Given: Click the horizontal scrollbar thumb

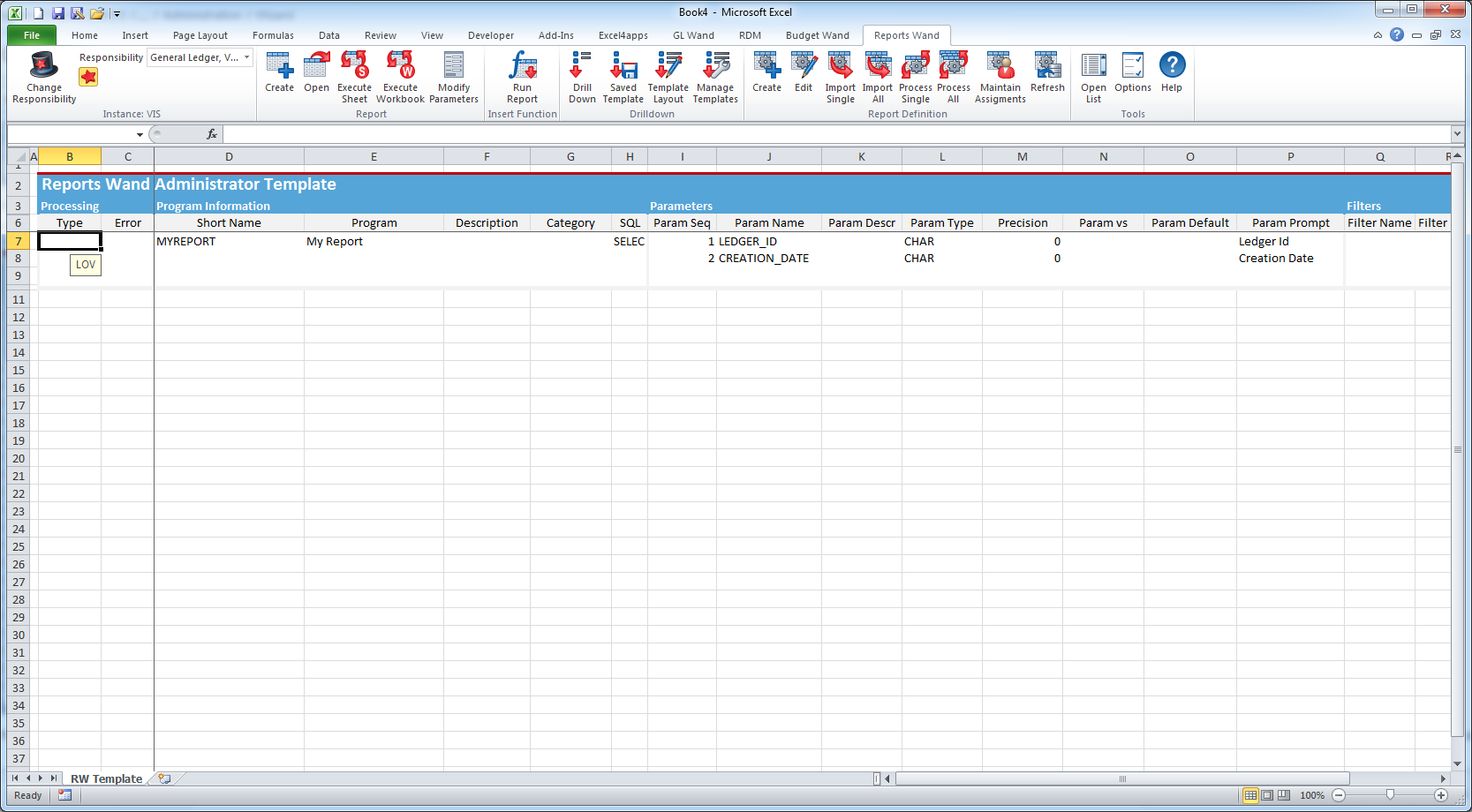Looking at the screenshot, I should click(1122, 778).
